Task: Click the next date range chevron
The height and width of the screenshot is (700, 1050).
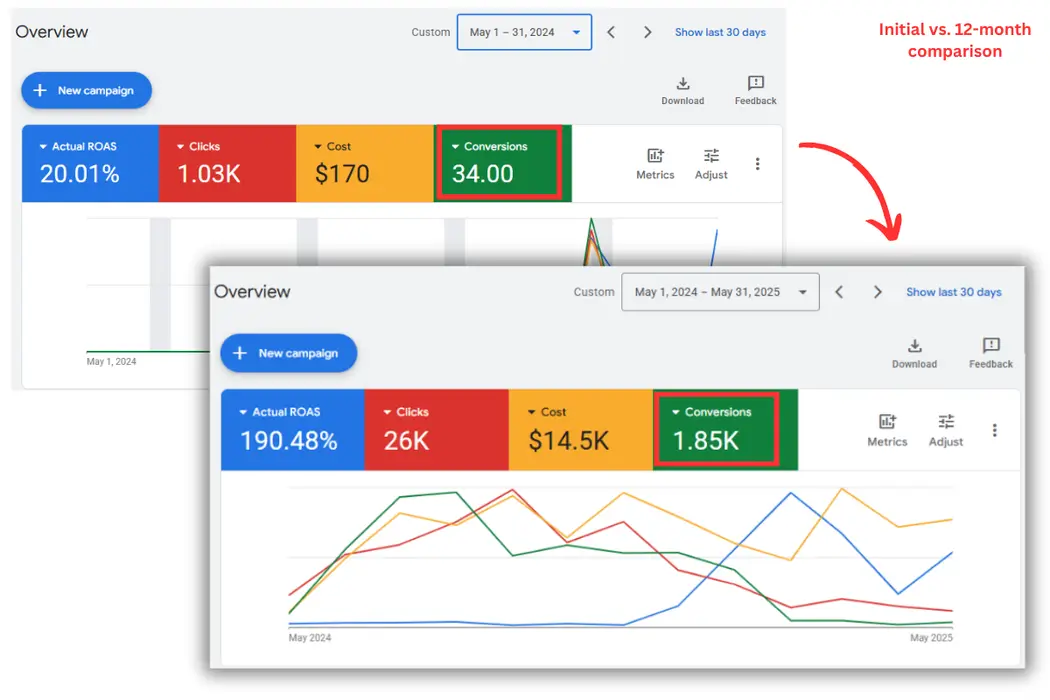Action: [x=877, y=291]
